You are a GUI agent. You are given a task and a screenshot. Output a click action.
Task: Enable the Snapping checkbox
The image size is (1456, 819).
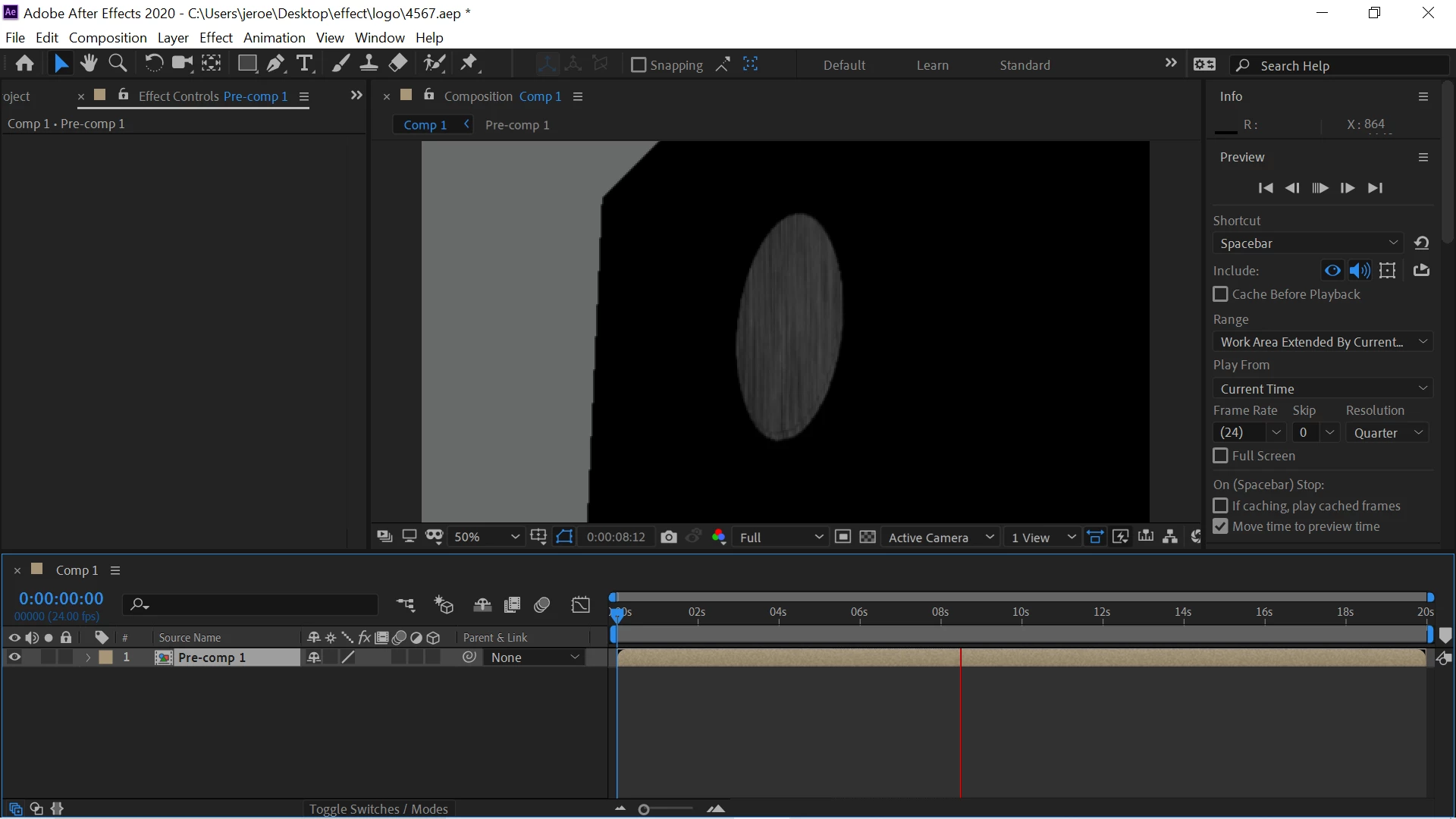(639, 65)
